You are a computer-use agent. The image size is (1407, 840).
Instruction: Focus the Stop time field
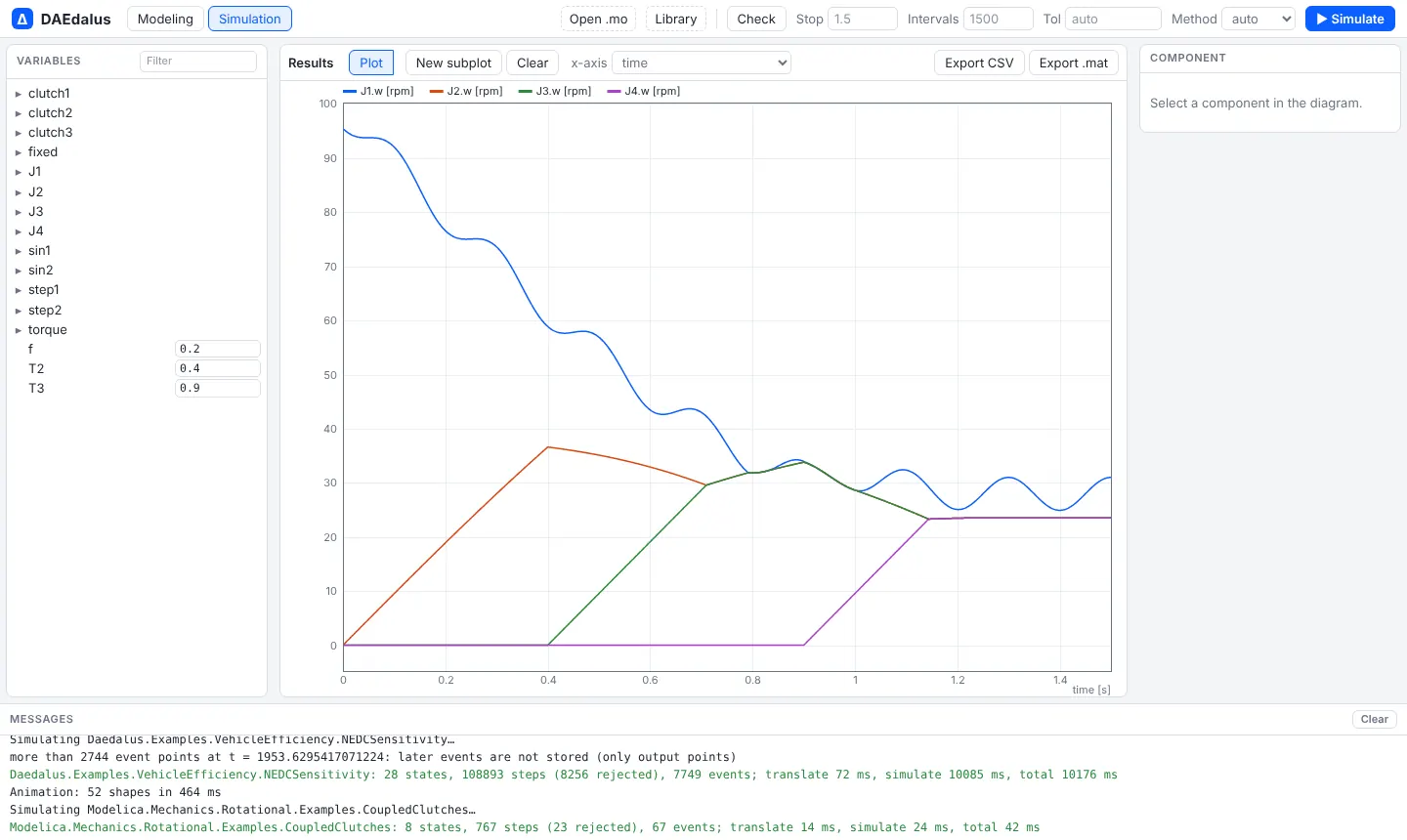pos(862,19)
